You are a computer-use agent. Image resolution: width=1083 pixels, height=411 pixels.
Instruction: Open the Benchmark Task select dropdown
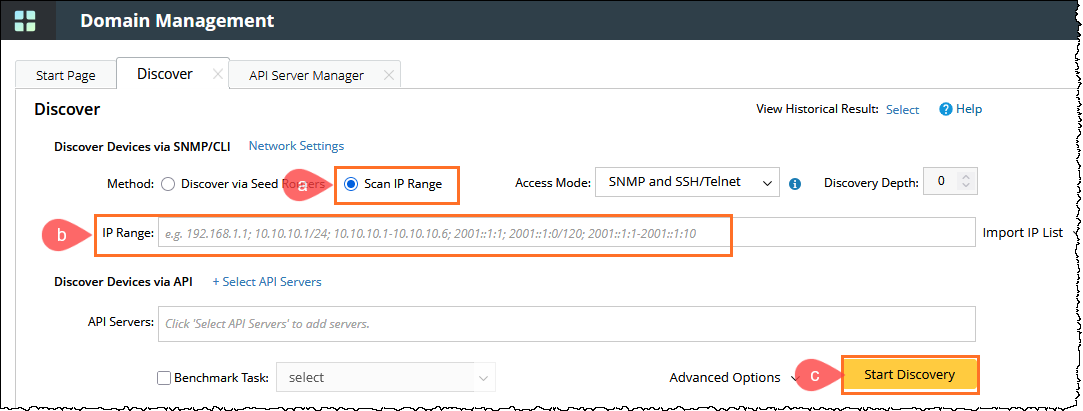tap(385, 378)
